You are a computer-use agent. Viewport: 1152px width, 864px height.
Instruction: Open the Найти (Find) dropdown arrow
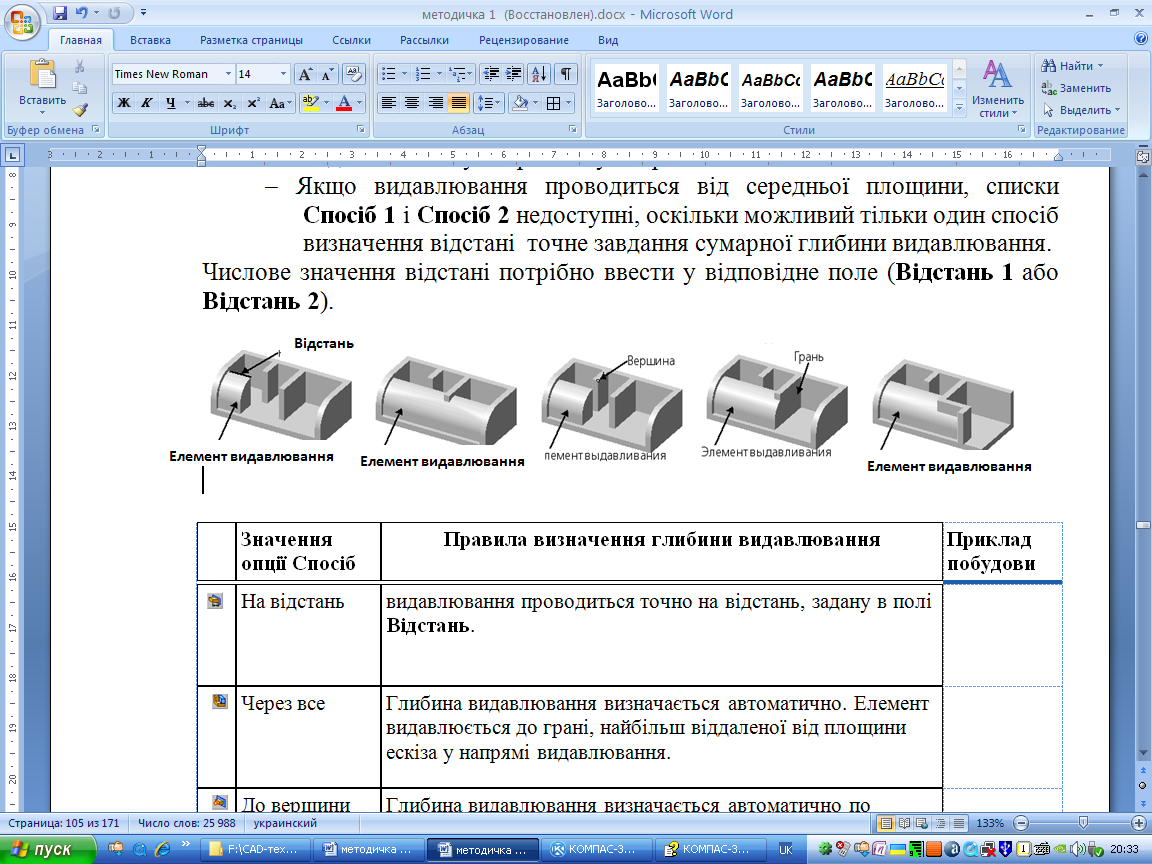(x=1101, y=66)
